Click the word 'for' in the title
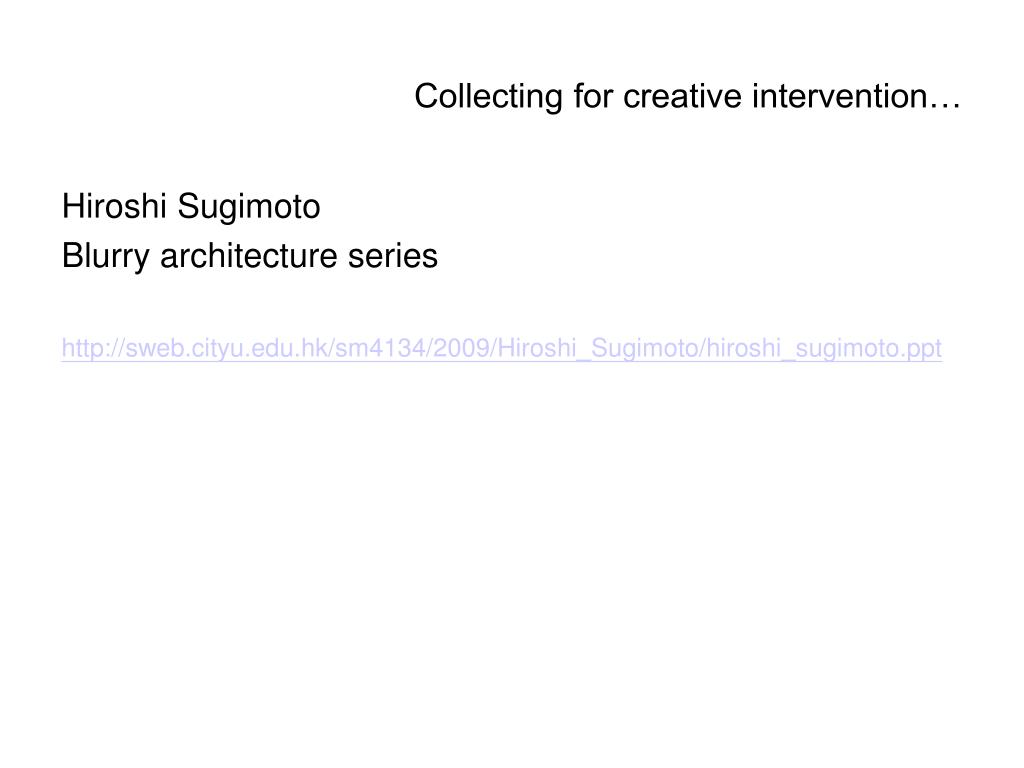This screenshot has width=1024, height=768. point(593,97)
